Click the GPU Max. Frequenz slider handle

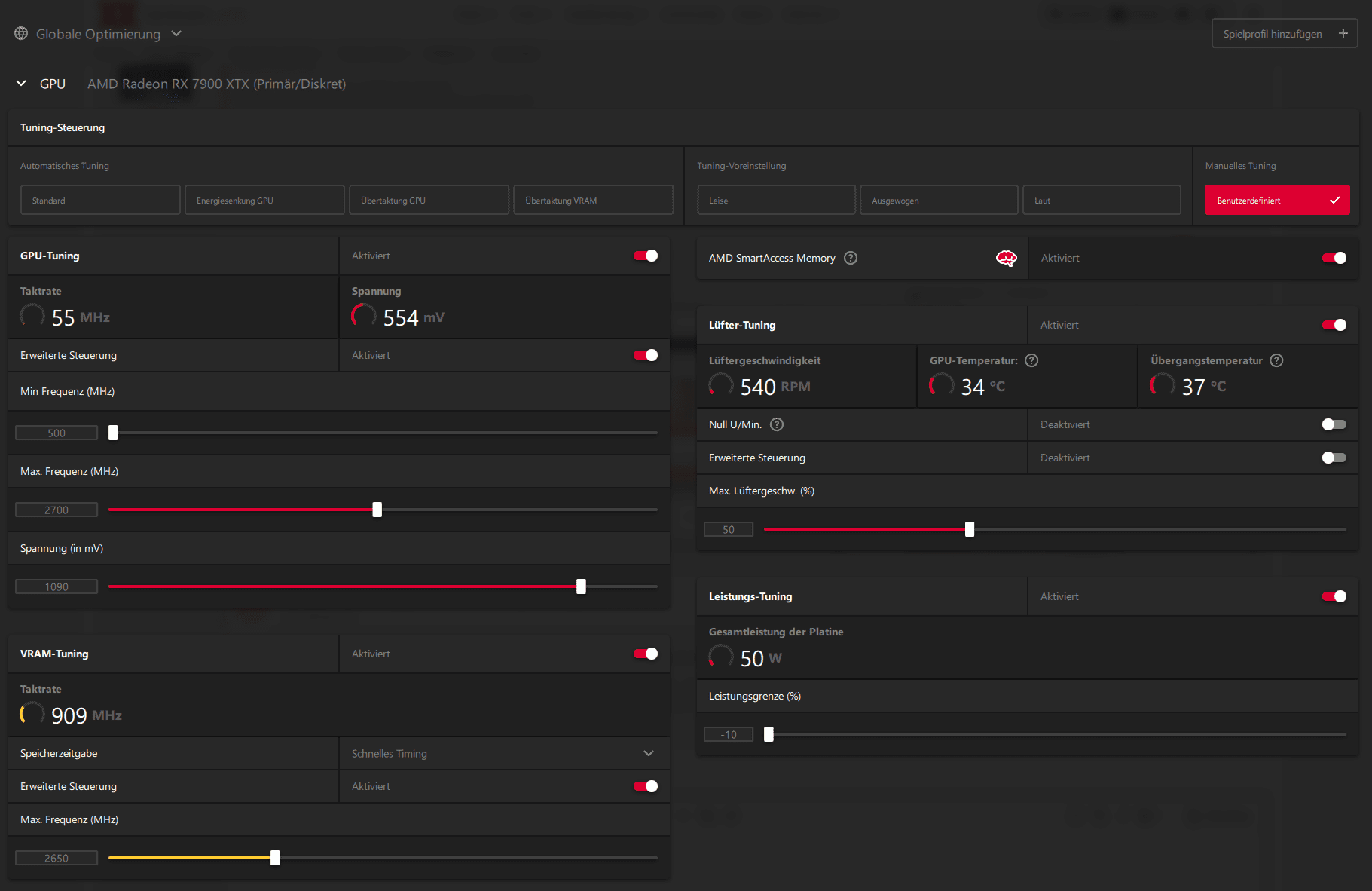377,510
